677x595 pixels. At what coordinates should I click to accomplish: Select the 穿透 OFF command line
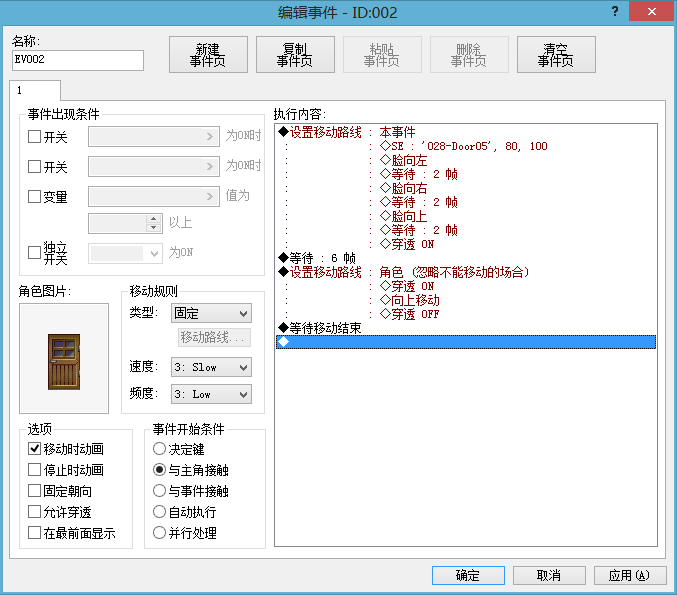pyautogui.click(x=466, y=314)
